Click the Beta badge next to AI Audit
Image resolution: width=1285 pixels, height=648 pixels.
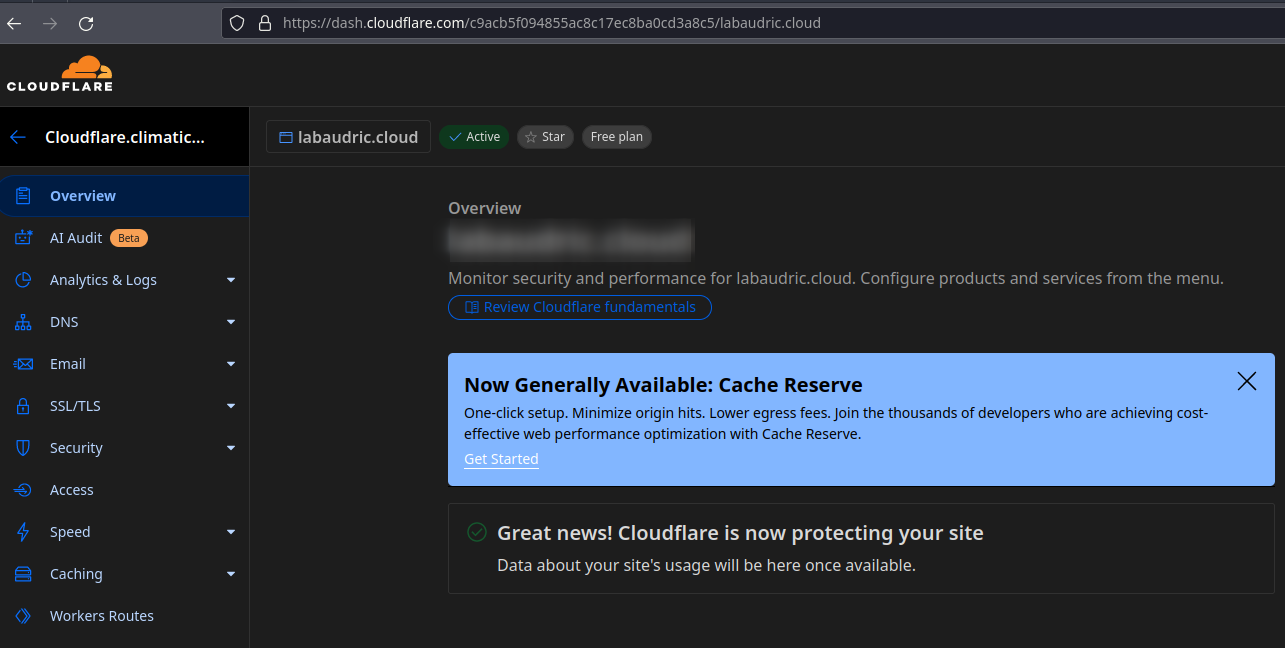[129, 238]
